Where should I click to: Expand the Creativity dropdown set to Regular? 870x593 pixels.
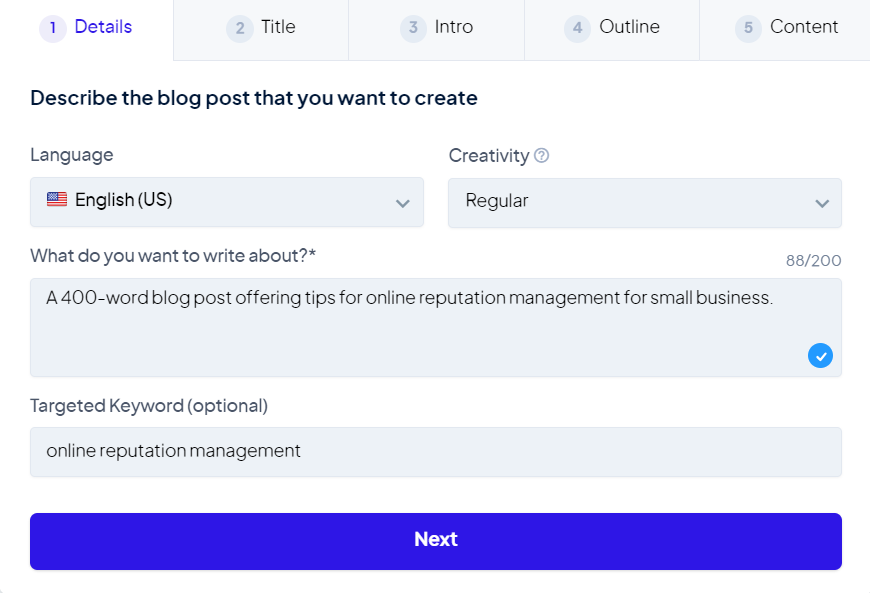644,202
